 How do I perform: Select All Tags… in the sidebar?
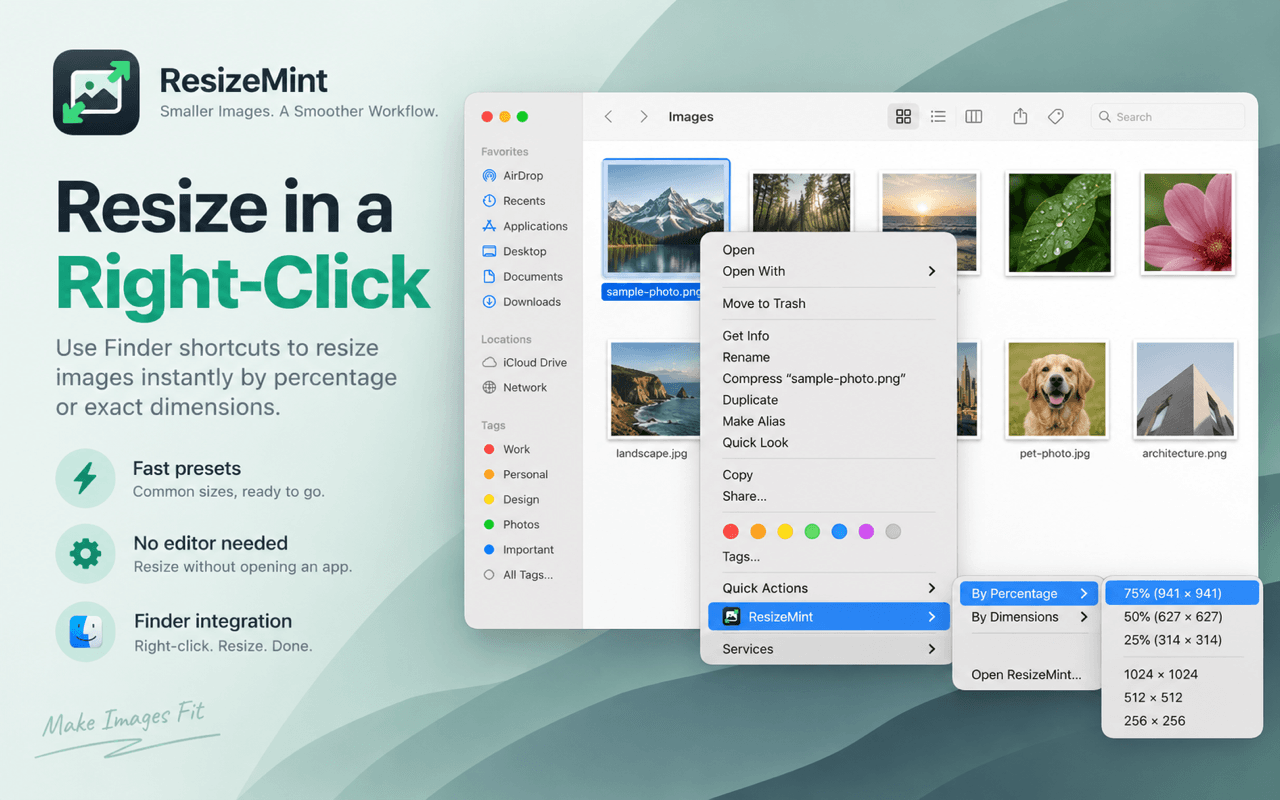518,574
